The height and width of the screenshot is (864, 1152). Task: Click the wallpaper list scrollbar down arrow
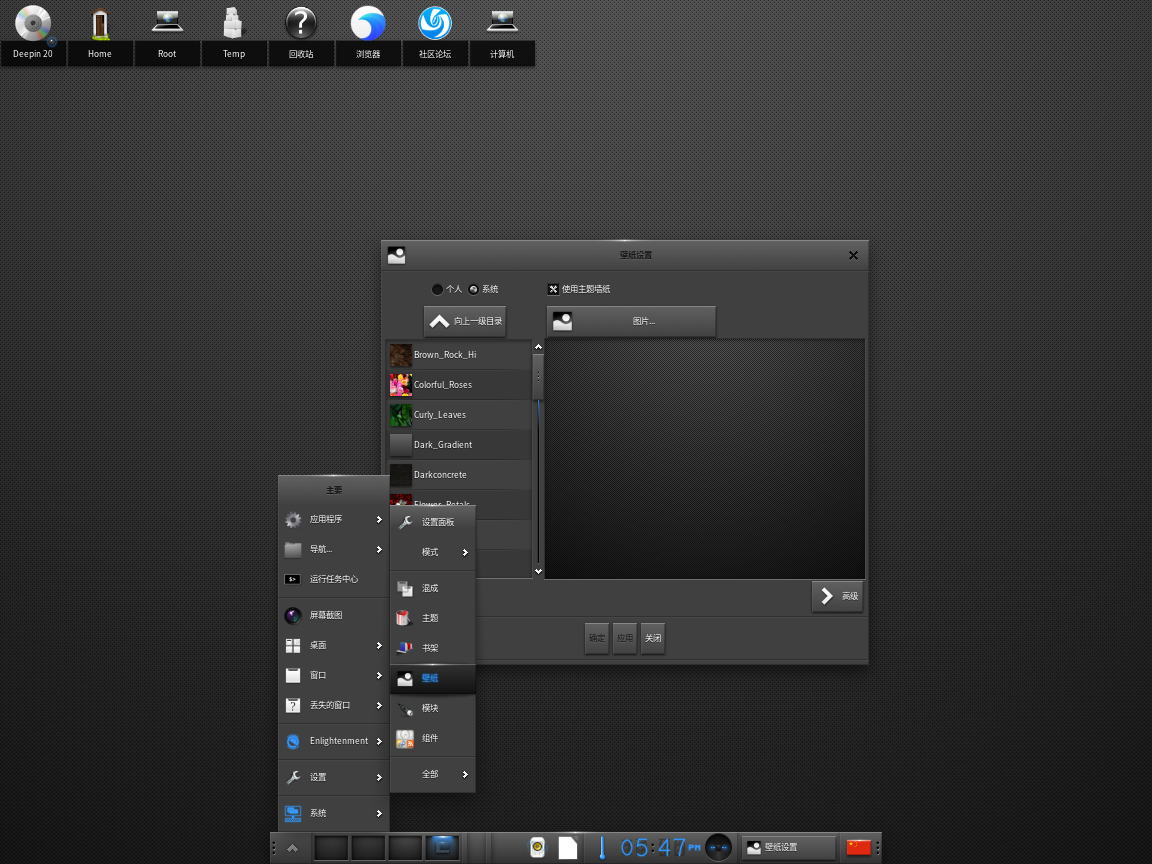click(538, 571)
